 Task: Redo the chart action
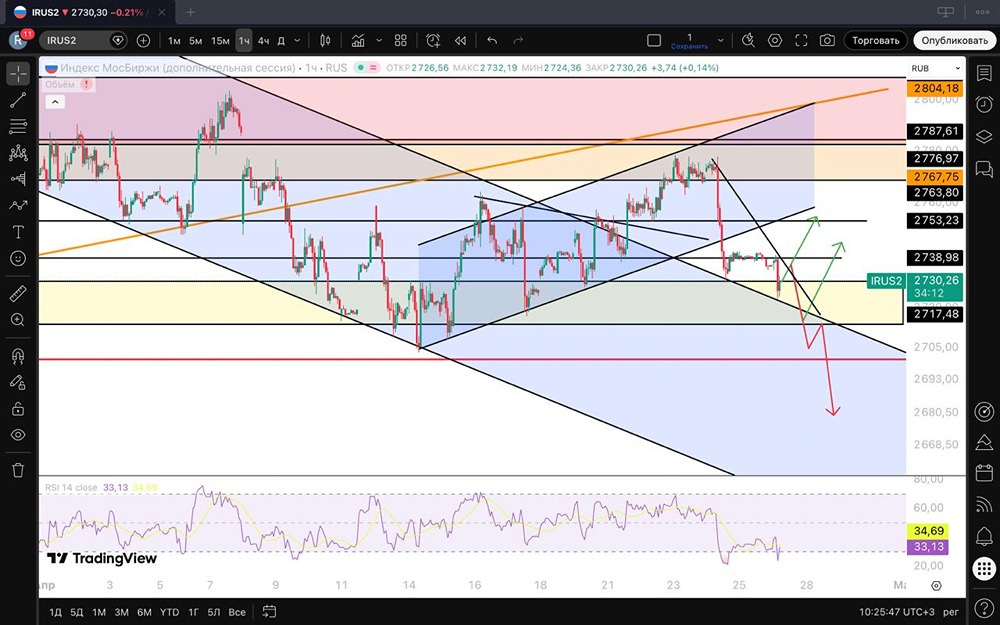518,40
